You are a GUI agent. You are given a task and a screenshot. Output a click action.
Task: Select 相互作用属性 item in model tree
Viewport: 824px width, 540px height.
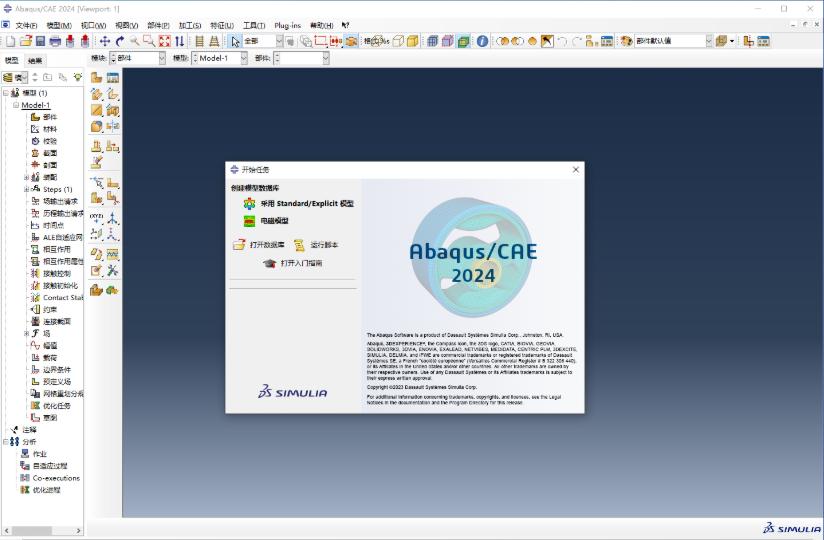point(63,261)
